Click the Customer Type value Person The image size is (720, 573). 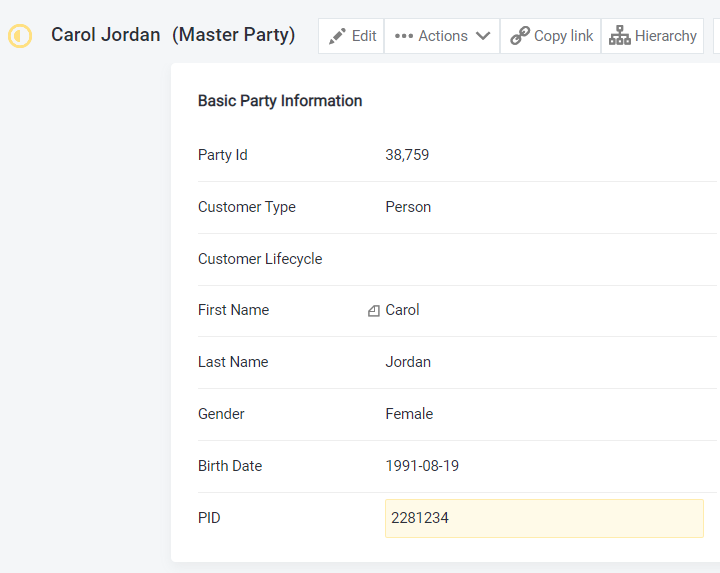pyautogui.click(x=408, y=207)
